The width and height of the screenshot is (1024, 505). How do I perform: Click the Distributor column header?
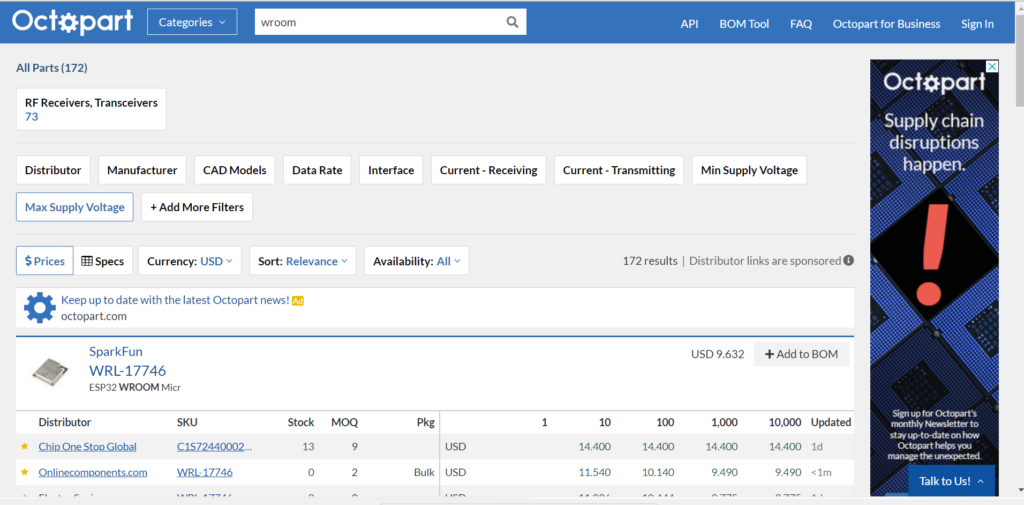pyautogui.click(x=65, y=422)
